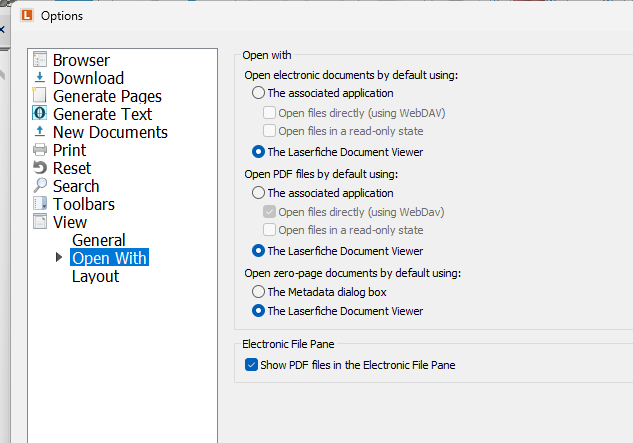The width and height of the screenshot is (633, 443).
Task: Click the Reset undo-arrow icon
Action: (x=40, y=167)
